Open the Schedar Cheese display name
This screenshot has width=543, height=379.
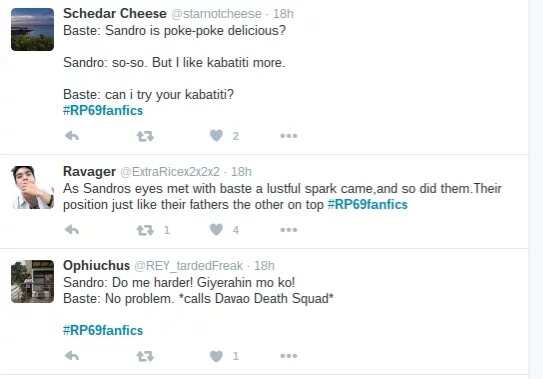click(115, 14)
